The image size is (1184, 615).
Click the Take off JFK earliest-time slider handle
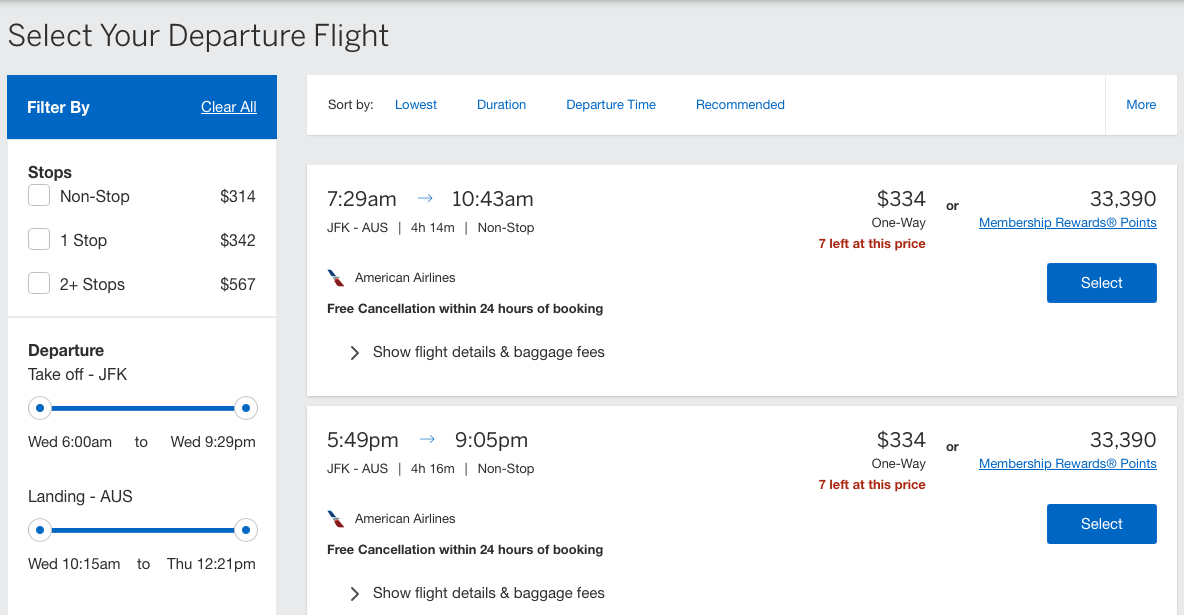tap(40, 408)
